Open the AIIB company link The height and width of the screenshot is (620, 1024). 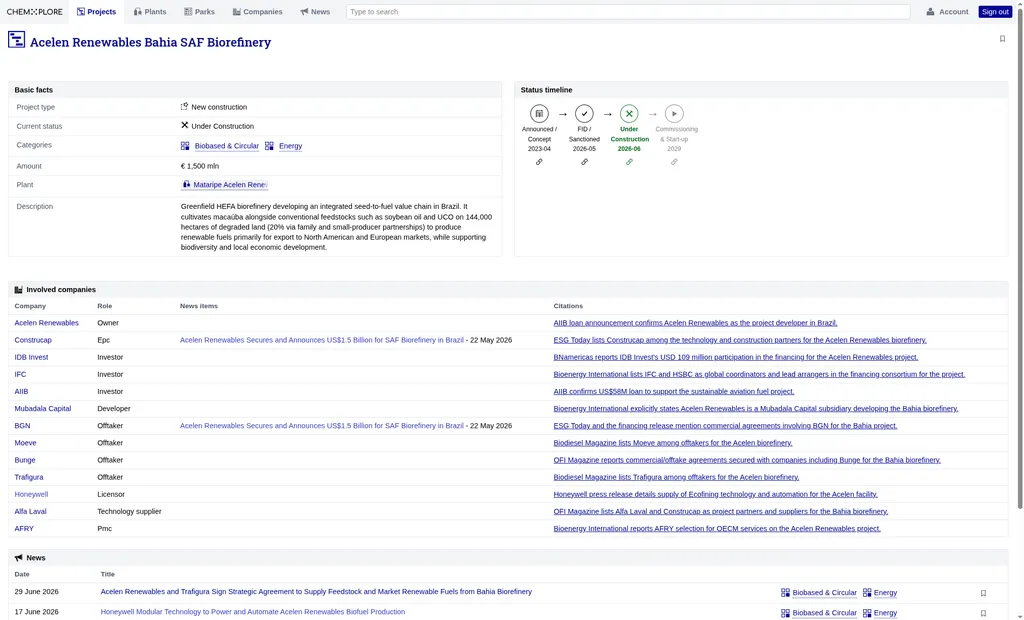coord(22,391)
